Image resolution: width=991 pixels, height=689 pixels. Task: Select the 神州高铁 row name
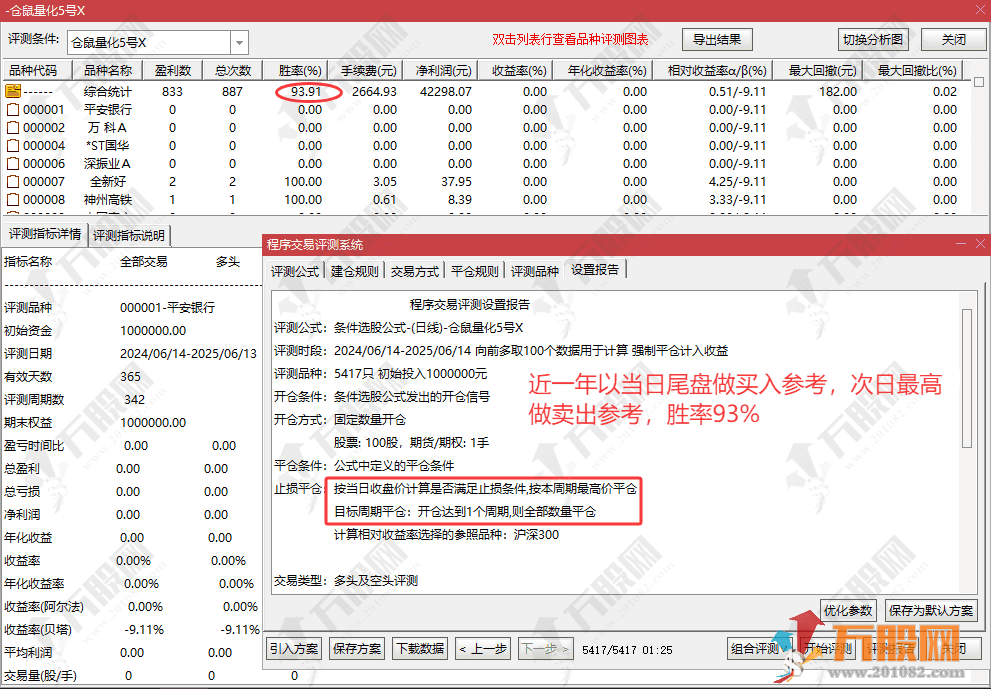pos(108,199)
